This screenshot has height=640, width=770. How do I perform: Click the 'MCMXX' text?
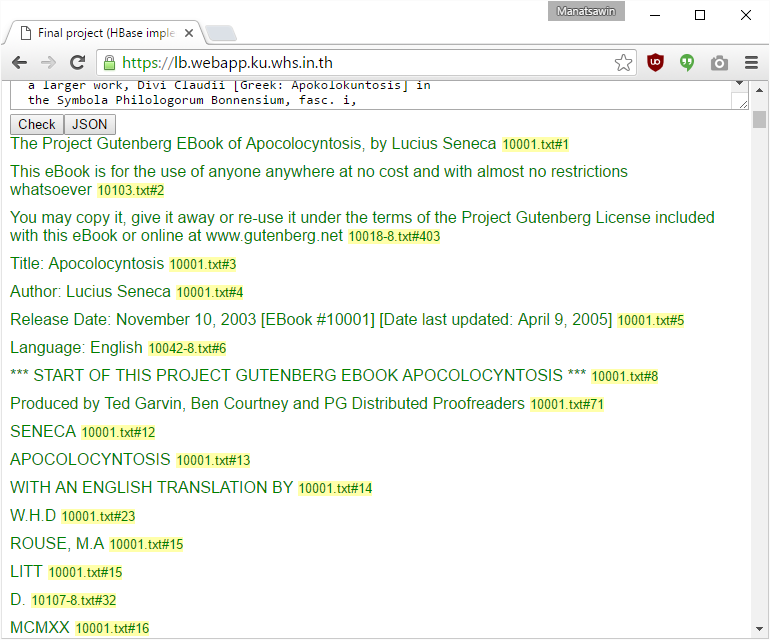click(40, 628)
